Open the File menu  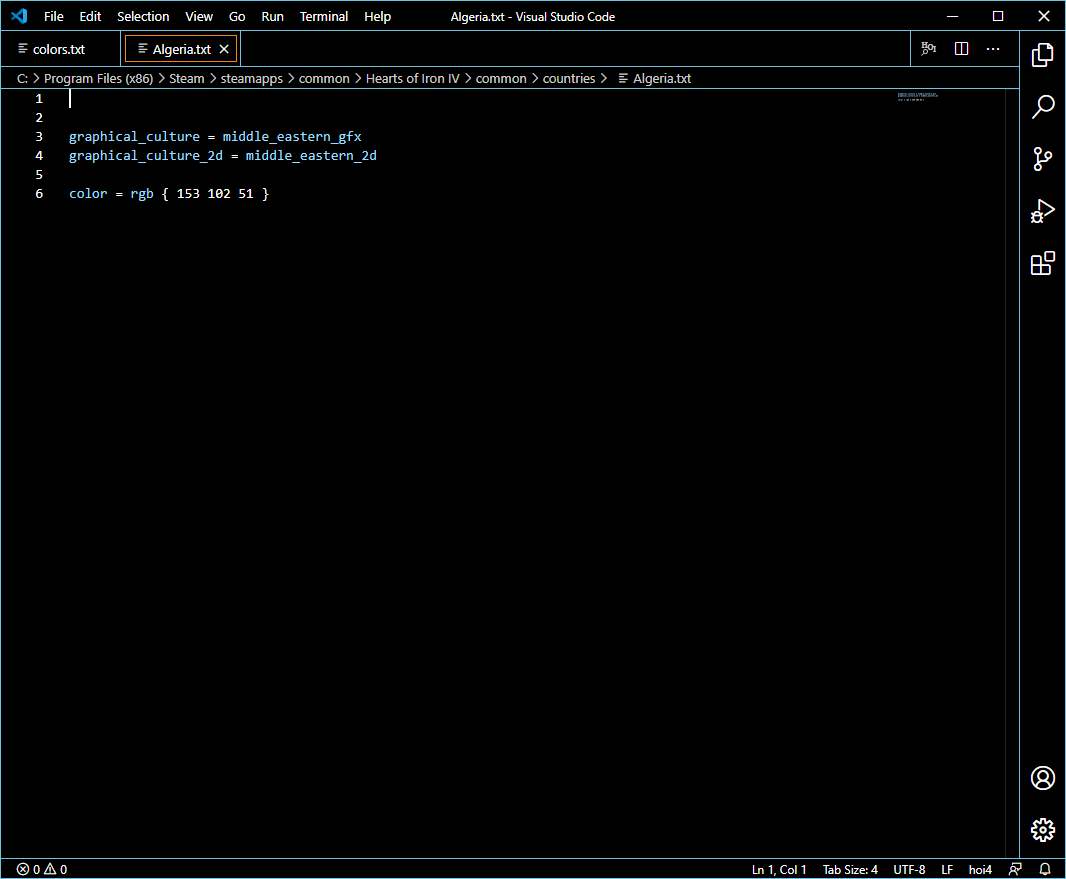54,16
